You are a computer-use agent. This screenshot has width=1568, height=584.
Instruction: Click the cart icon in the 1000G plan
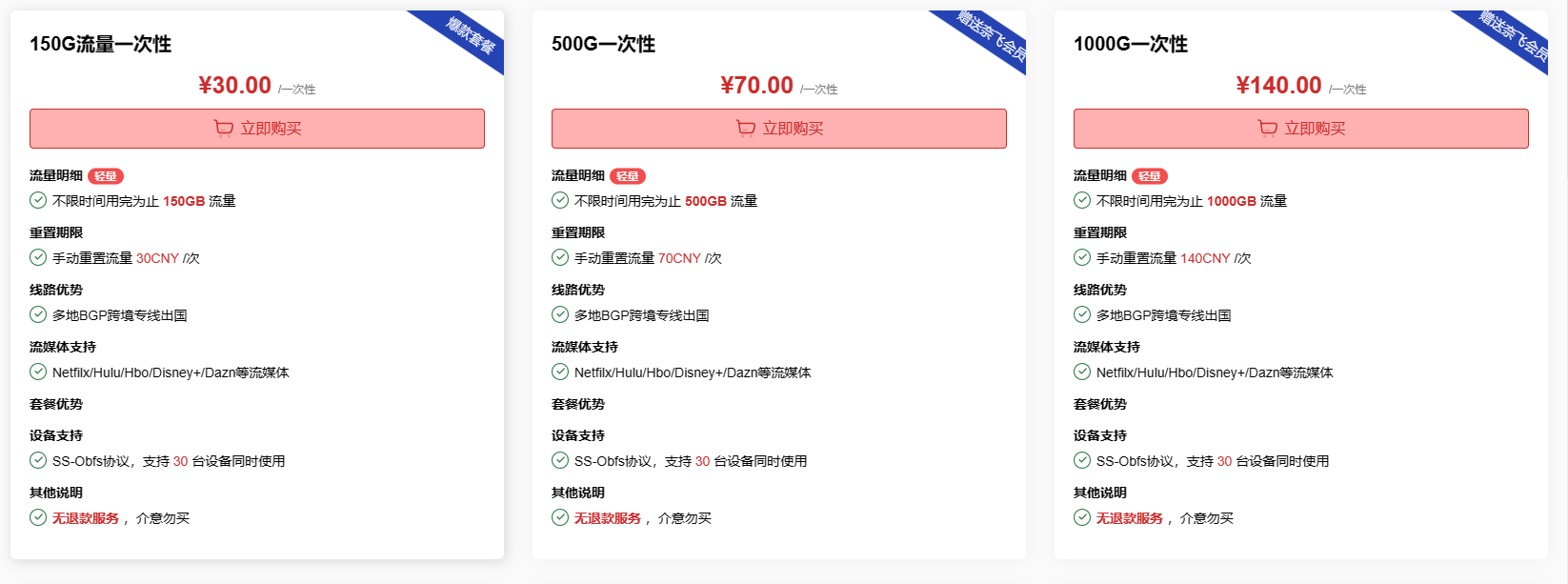1268,129
